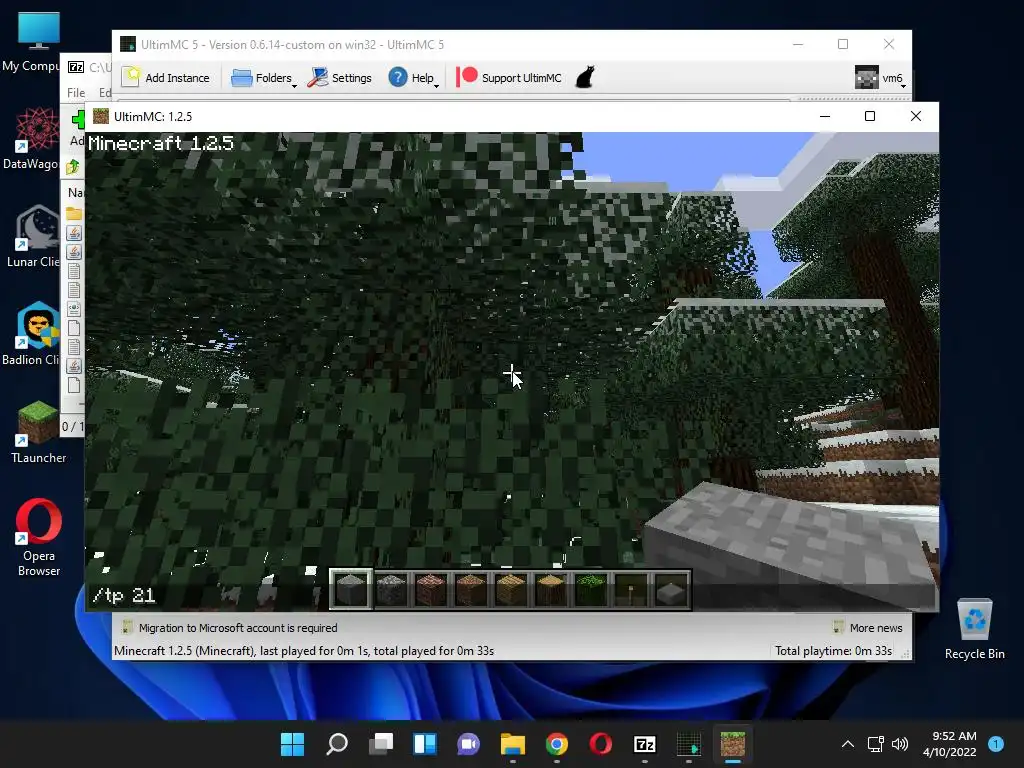Click Support UltimMC Patreon button
This screenshot has height=768, width=1024.
(x=509, y=78)
